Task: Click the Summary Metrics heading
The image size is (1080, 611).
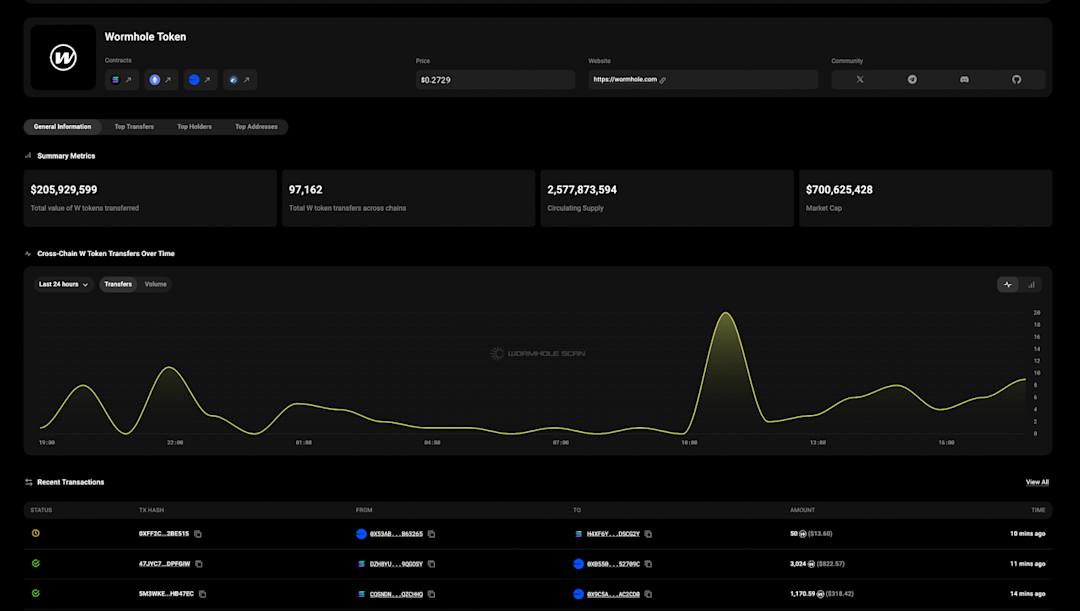Action: coord(66,156)
